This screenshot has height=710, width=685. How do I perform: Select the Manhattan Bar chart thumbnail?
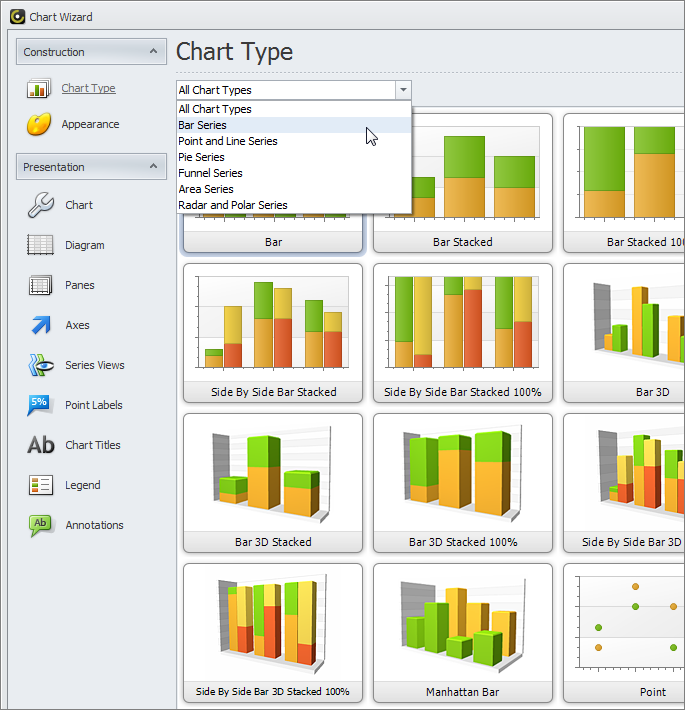(462, 632)
